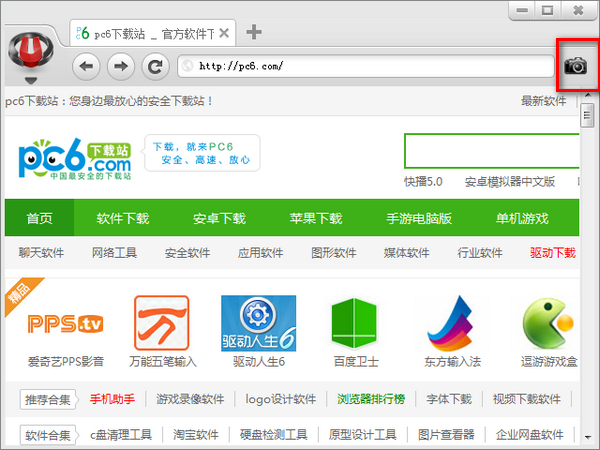Reload the page with refresh button
Screen dimensions: 600x450
click(155, 67)
